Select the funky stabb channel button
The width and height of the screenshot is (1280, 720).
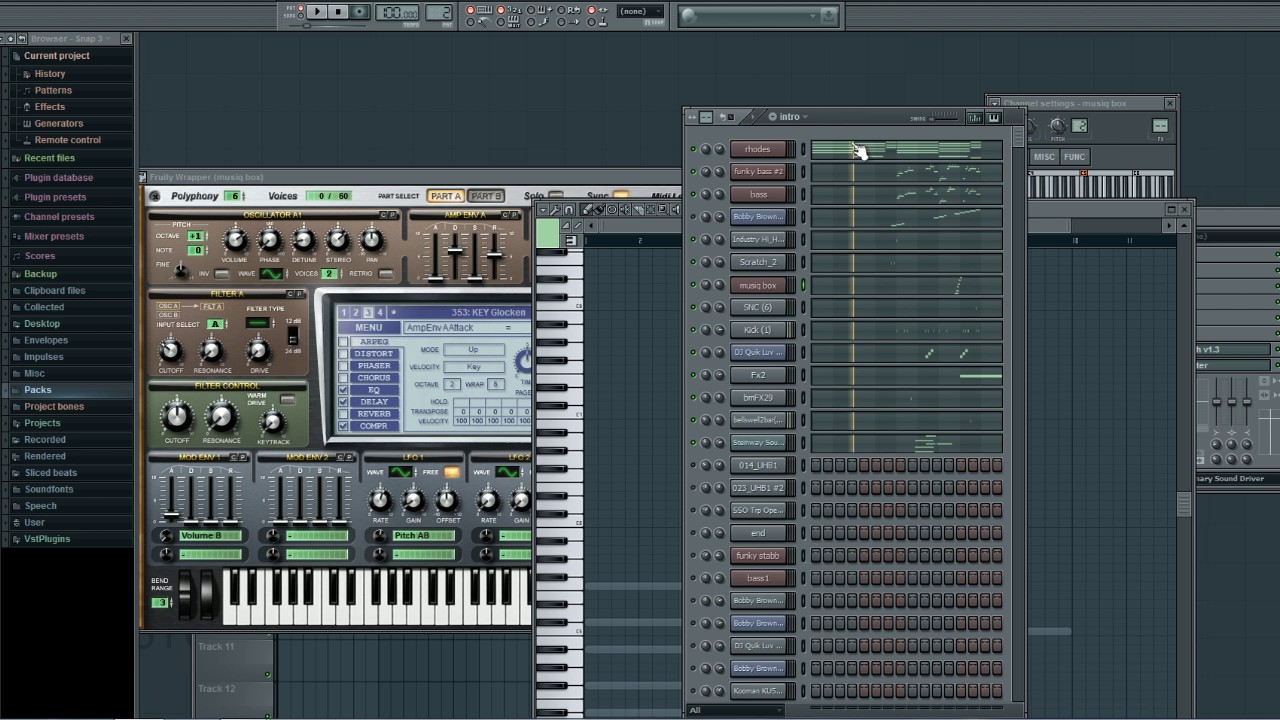(758, 556)
